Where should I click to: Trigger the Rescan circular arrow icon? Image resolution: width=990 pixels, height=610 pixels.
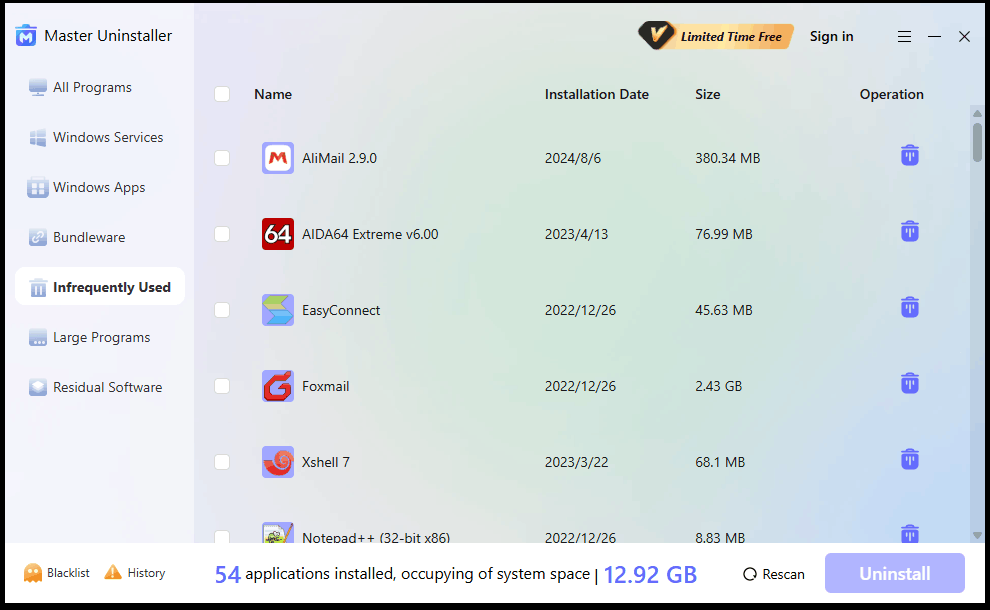pos(748,573)
